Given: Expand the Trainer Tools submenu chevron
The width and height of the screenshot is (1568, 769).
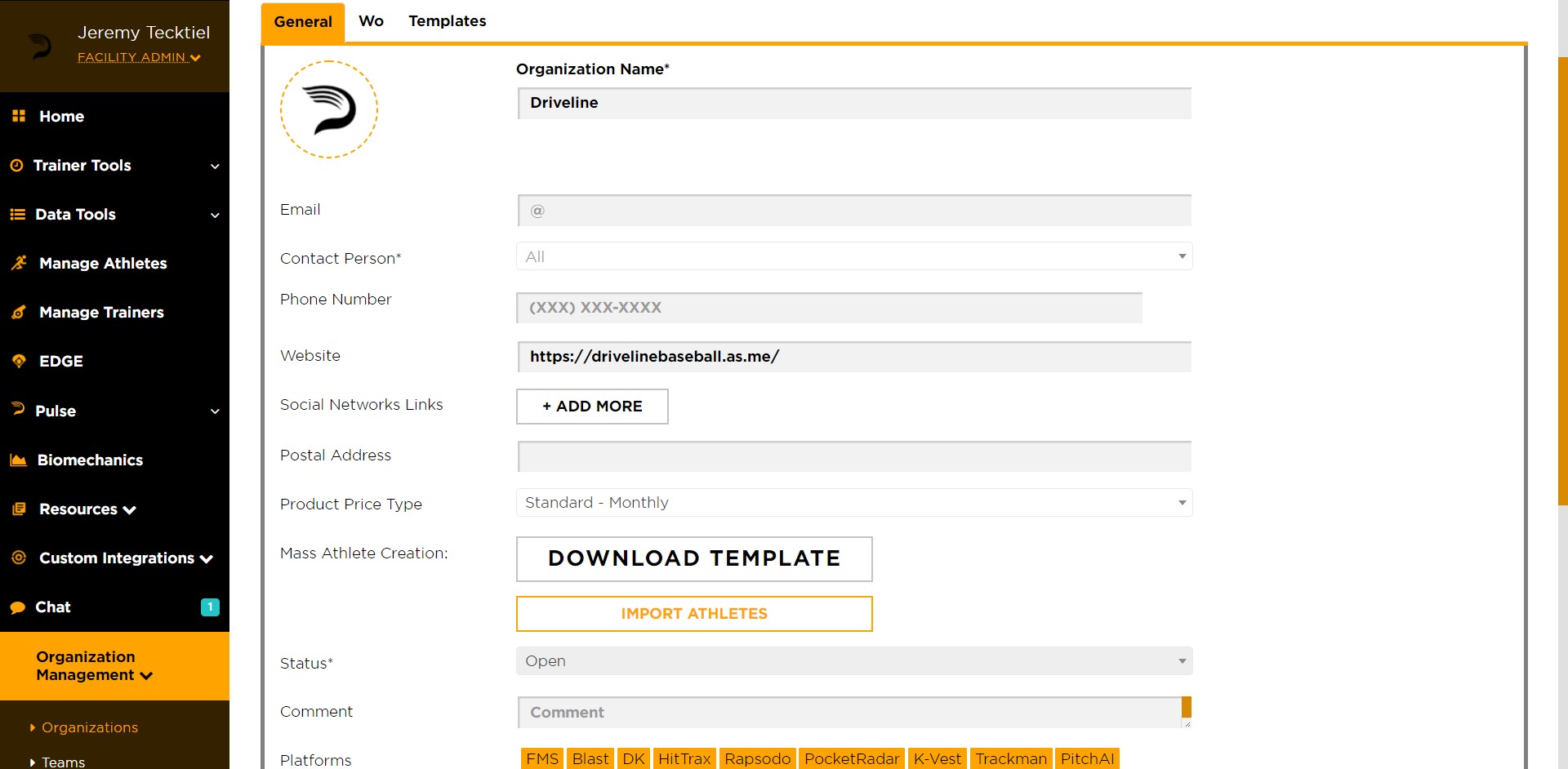Looking at the screenshot, I should tap(215, 167).
